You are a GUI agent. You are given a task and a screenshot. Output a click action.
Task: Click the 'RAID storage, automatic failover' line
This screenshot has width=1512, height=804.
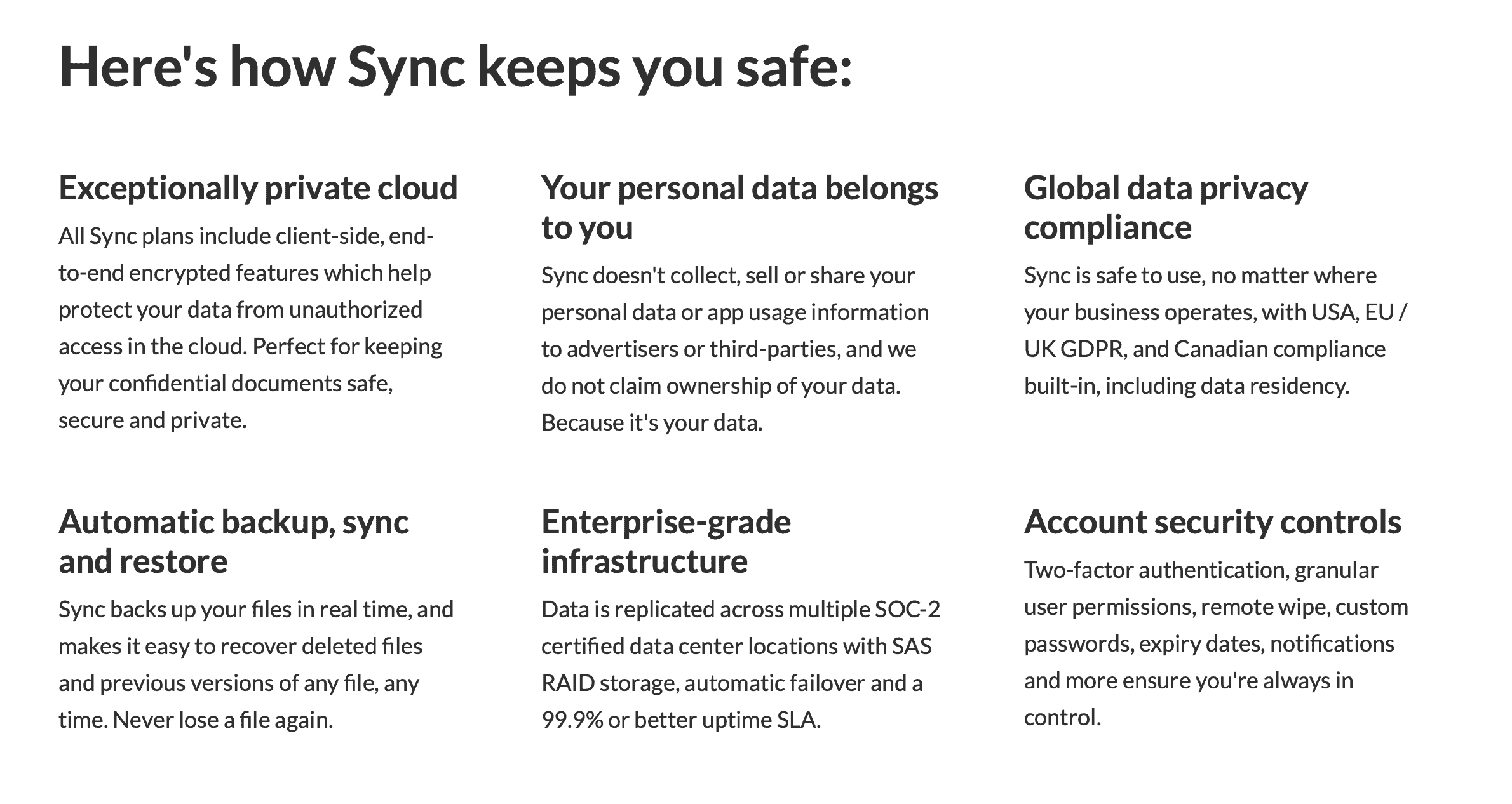[x=732, y=683]
